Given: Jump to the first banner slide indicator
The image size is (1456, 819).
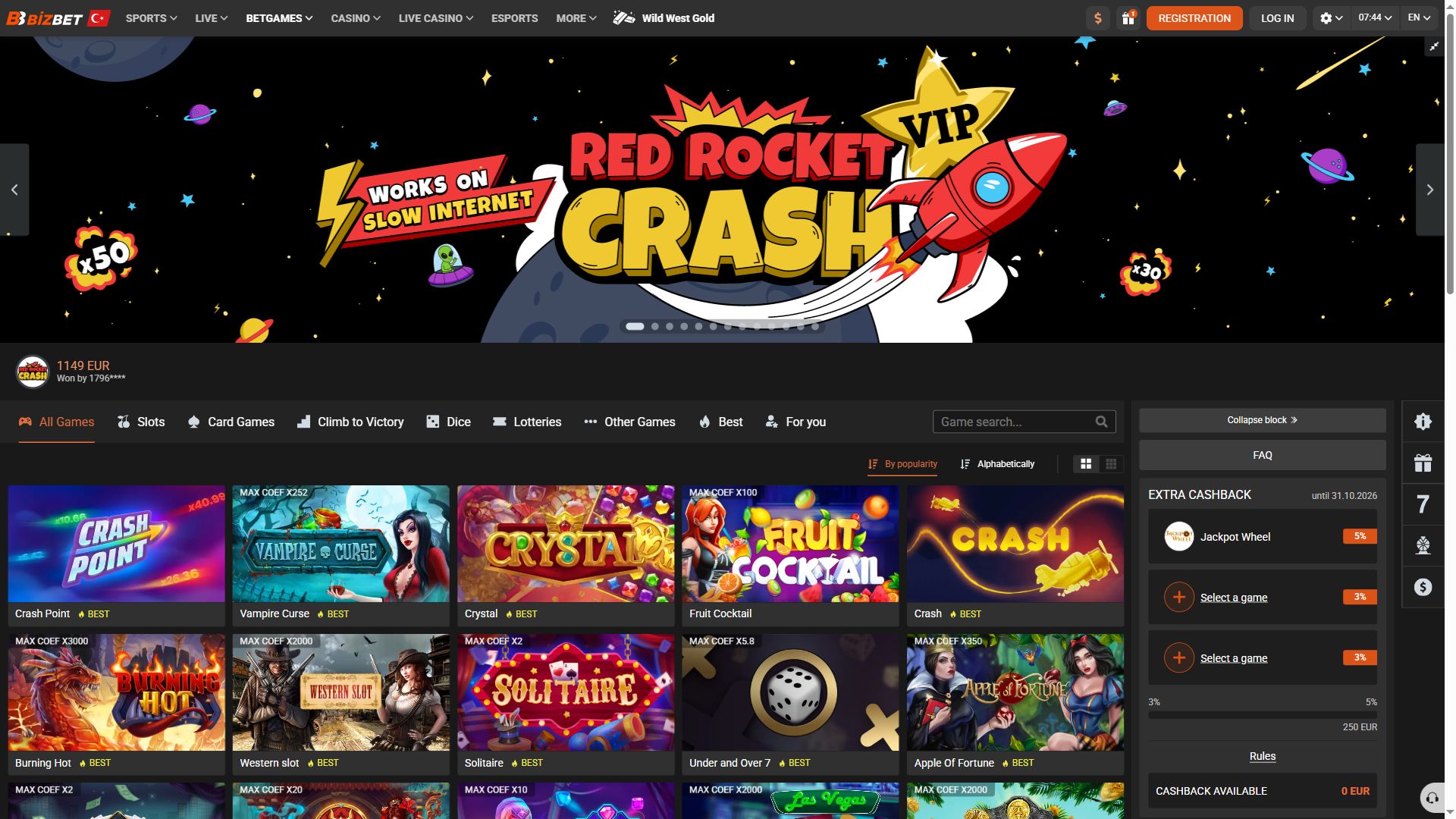Looking at the screenshot, I should coord(635,327).
